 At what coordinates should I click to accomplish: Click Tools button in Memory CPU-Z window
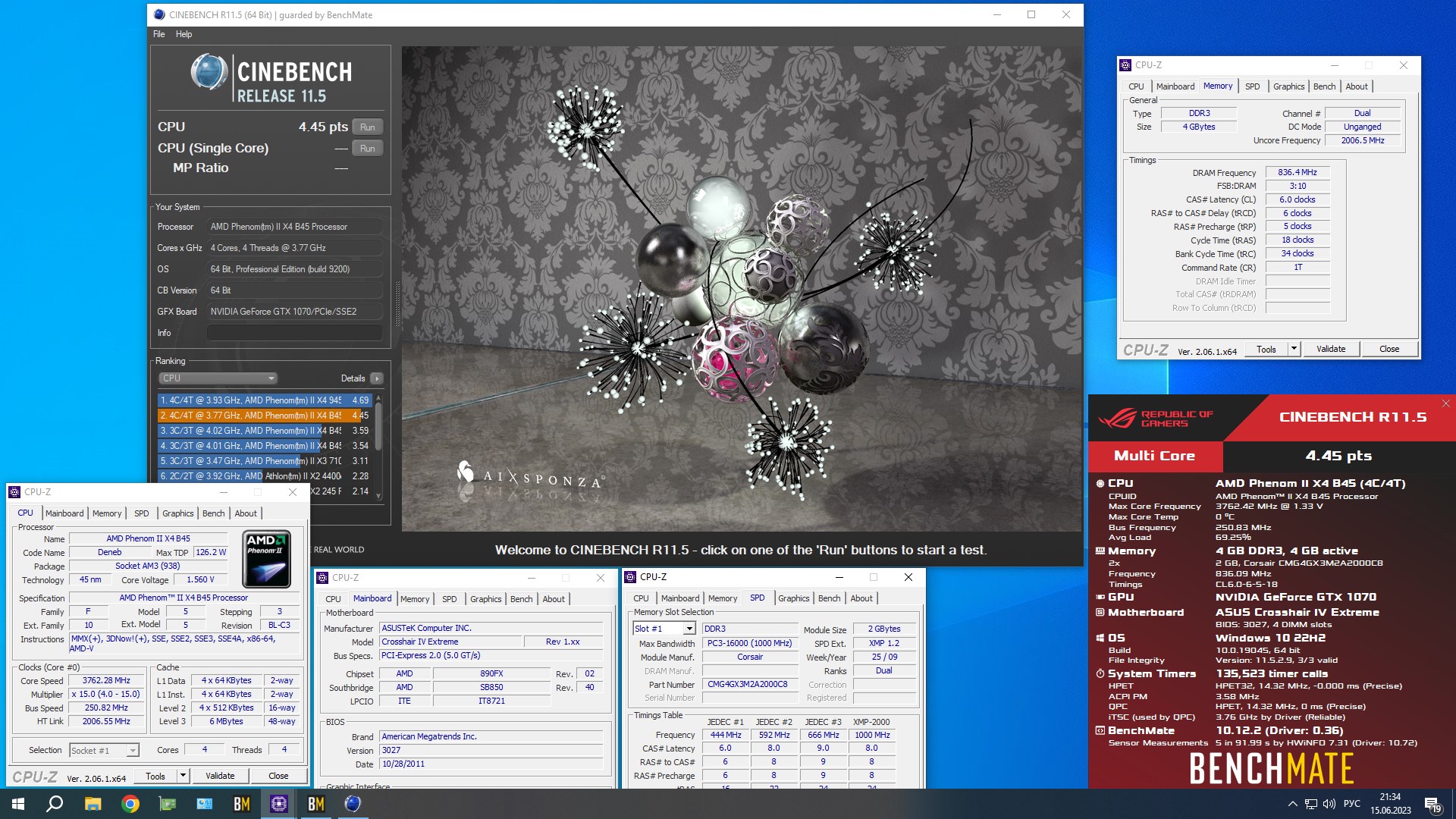[1266, 349]
